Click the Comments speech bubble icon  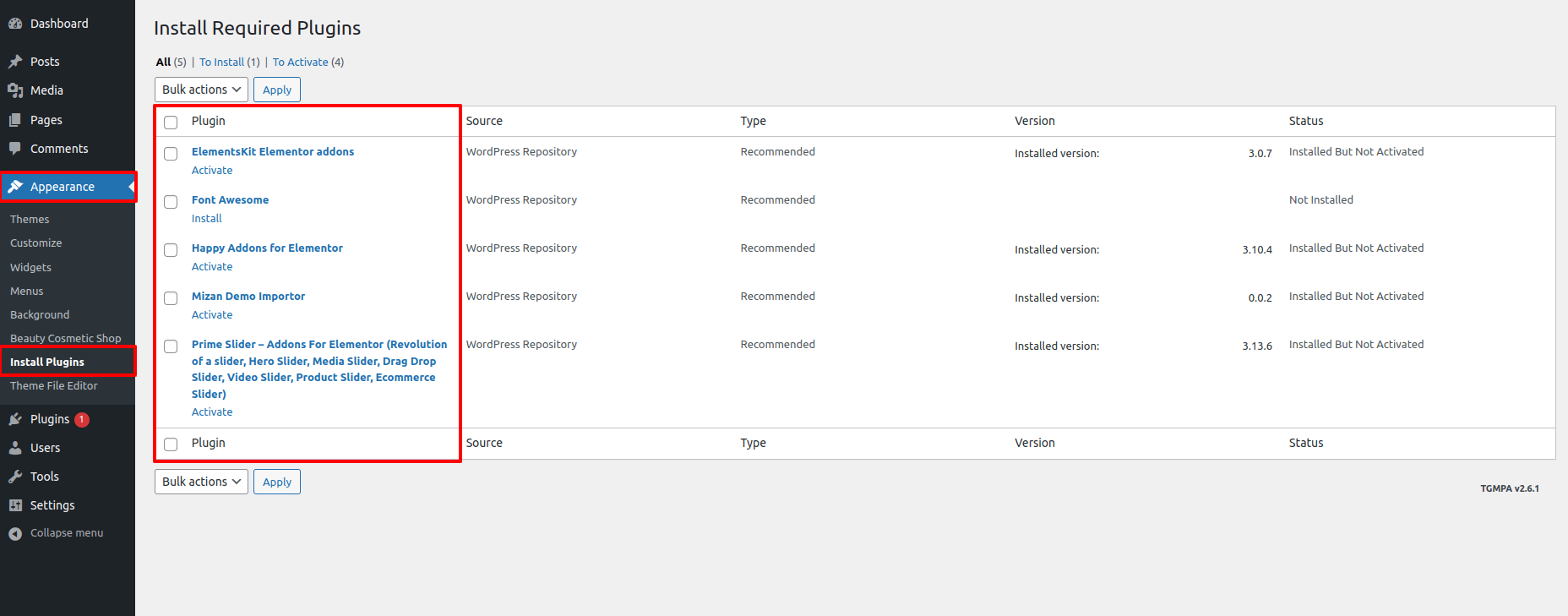click(x=15, y=149)
